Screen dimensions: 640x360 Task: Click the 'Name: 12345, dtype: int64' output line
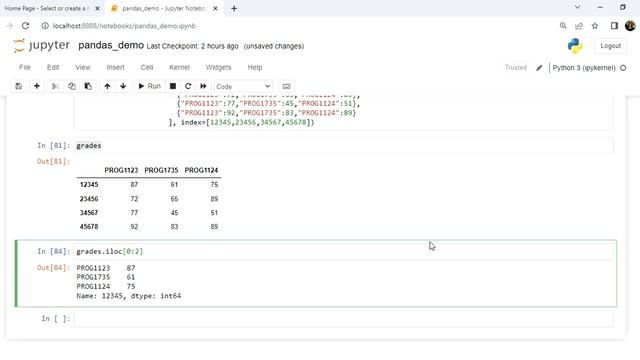click(129, 296)
